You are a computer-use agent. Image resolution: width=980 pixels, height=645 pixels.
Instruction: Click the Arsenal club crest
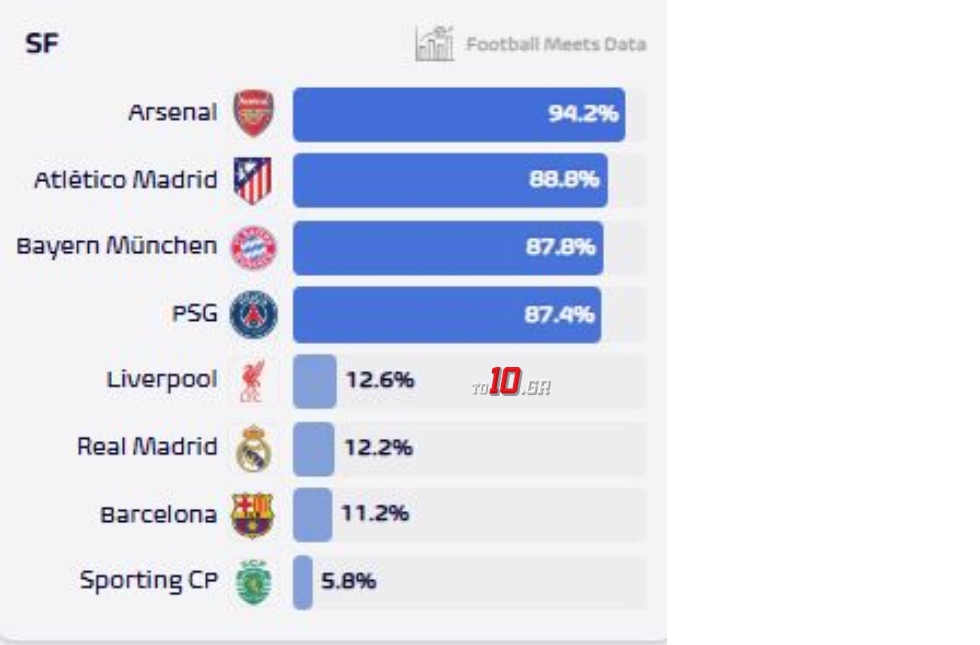pyautogui.click(x=253, y=113)
